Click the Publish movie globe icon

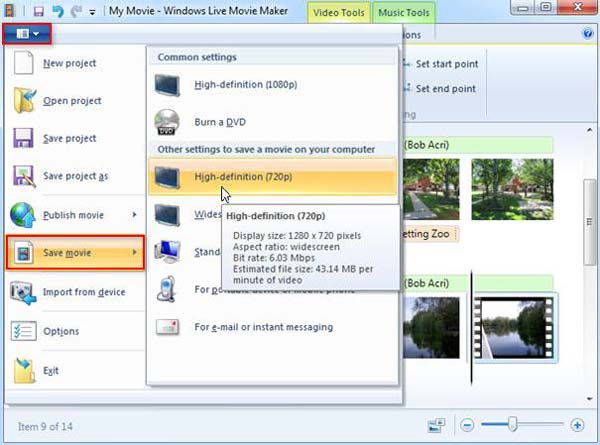tap(23, 215)
